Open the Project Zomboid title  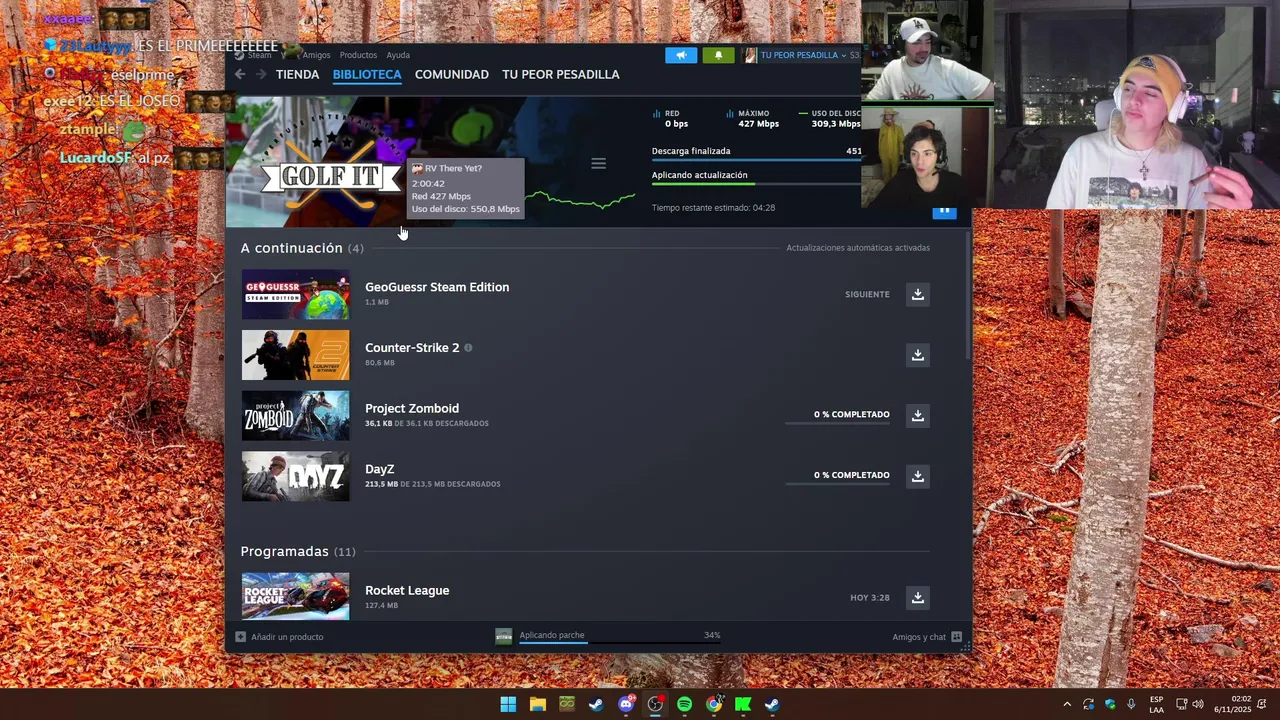(x=412, y=408)
